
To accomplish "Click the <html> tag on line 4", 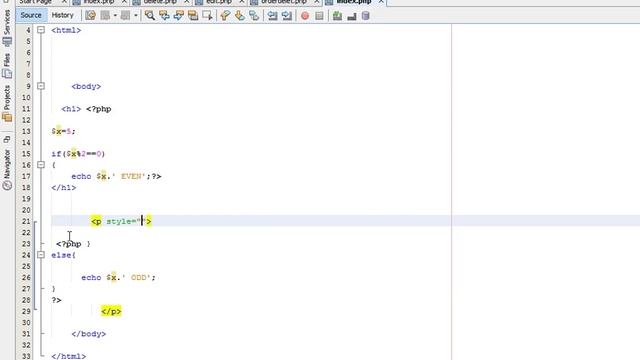I will coord(66,30).
